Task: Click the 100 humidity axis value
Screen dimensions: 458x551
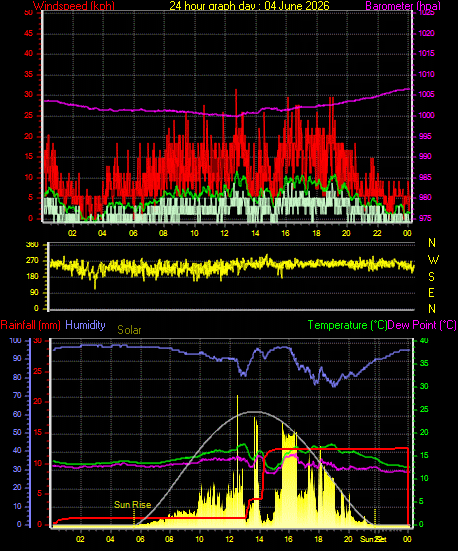Action: 15,341
